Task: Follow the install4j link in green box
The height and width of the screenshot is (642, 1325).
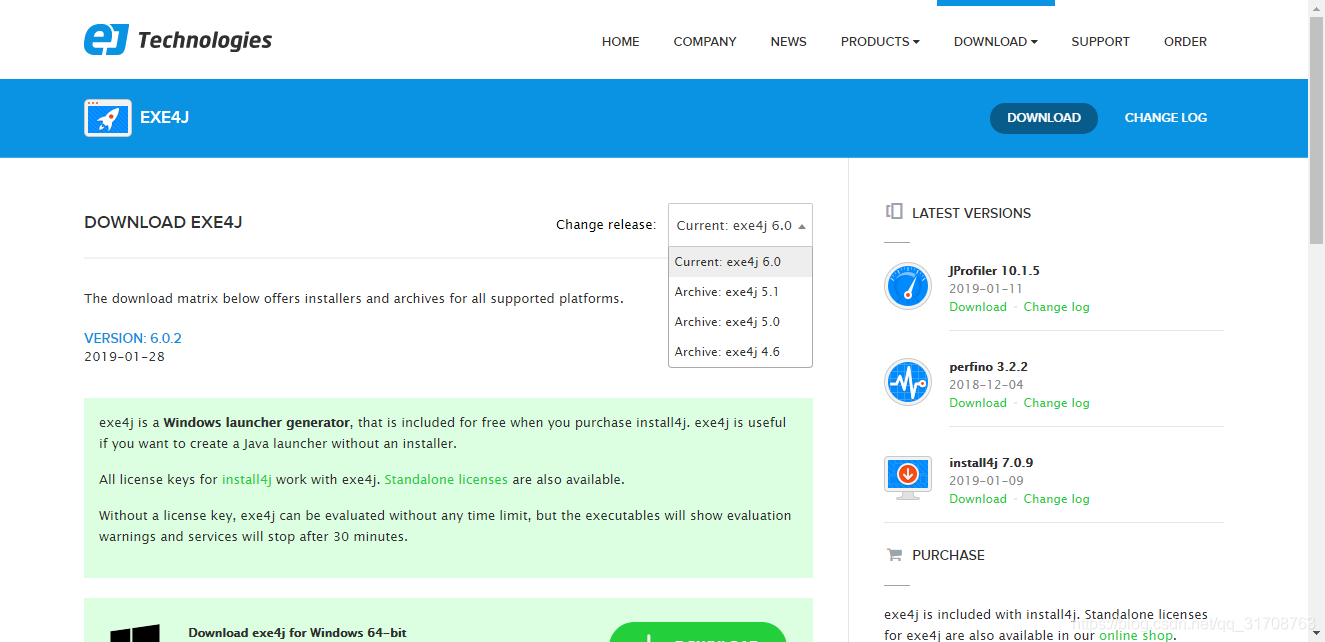Action: 247,480
